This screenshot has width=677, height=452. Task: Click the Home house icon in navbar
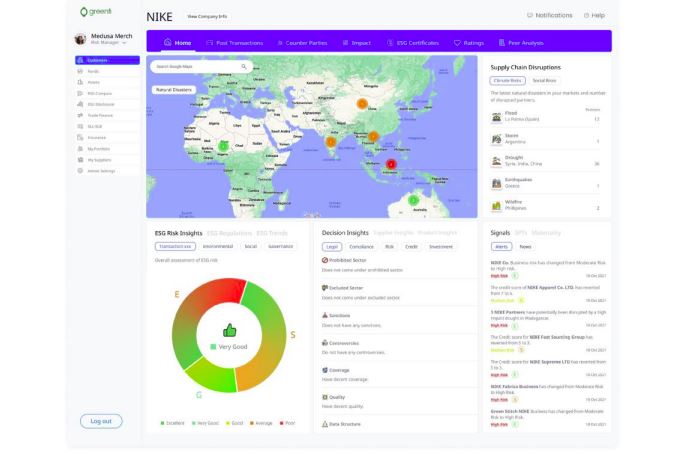point(168,42)
